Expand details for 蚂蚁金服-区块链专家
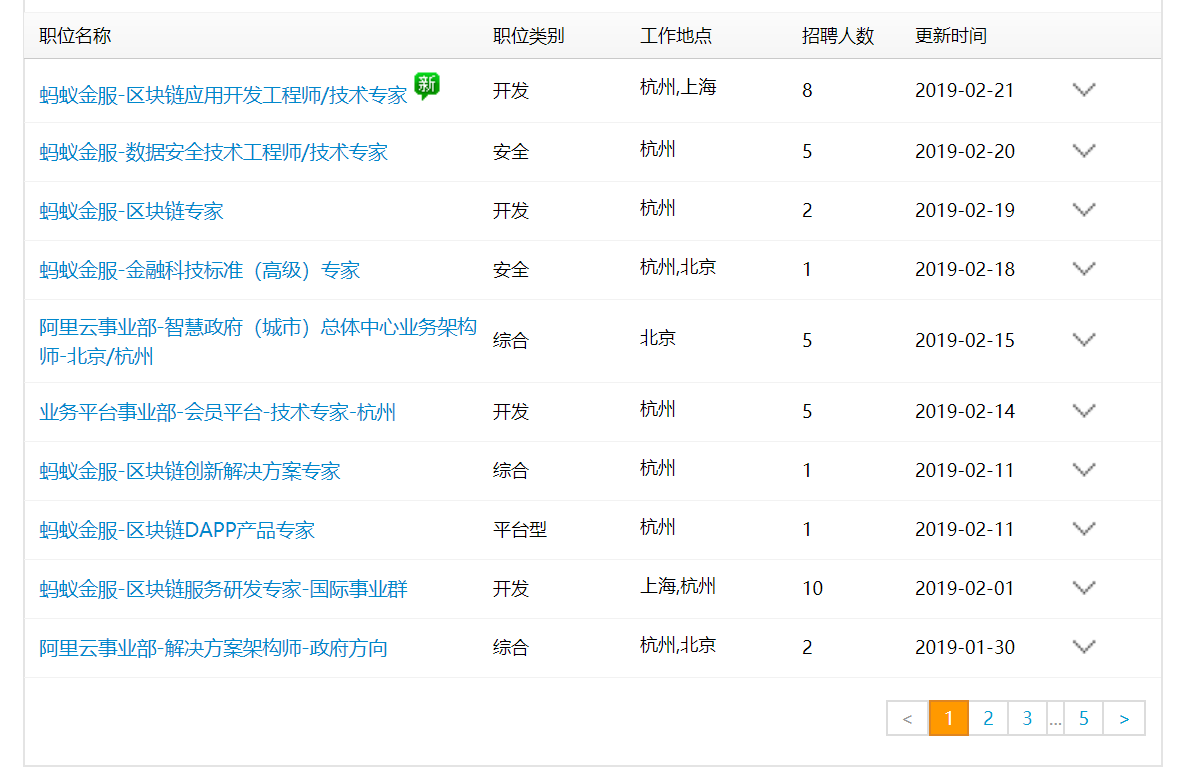The height and width of the screenshot is (783, 1182). (1084, 210)
